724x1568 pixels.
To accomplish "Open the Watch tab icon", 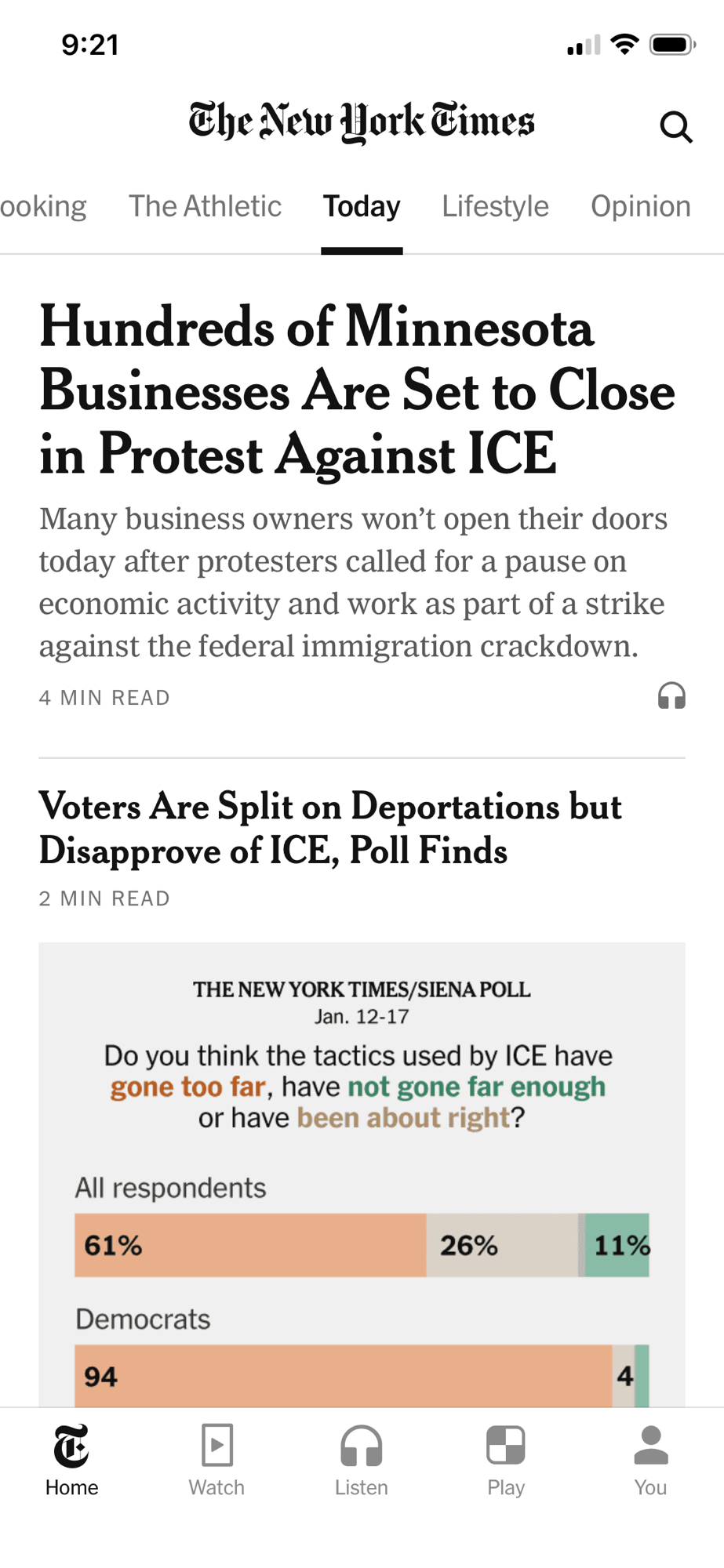I will [x=216, y=1459].
